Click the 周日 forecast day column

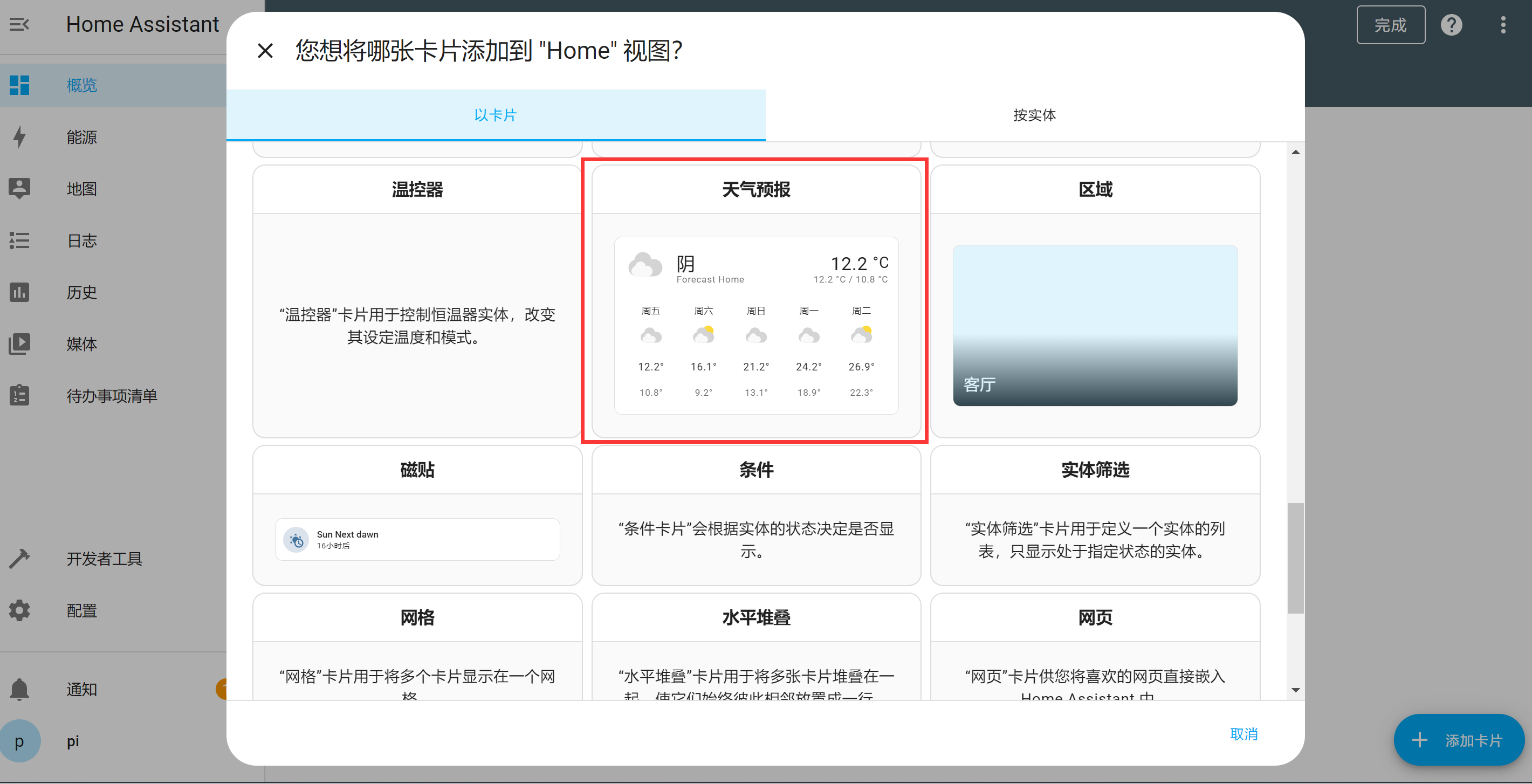(756, 351)
